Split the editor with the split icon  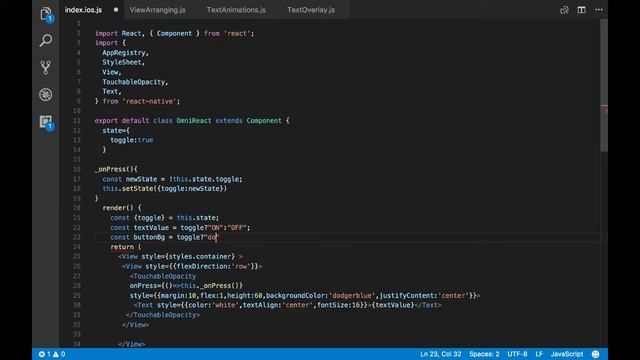(x=581, y=10)
